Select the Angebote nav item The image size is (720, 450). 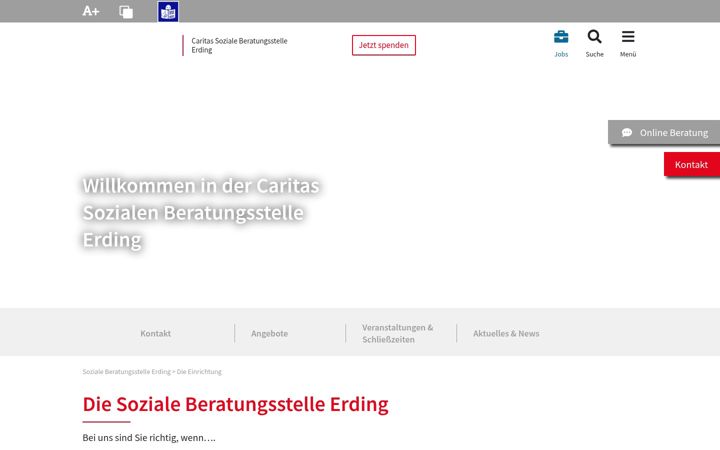pyautogui.click(x=270, y=333)
